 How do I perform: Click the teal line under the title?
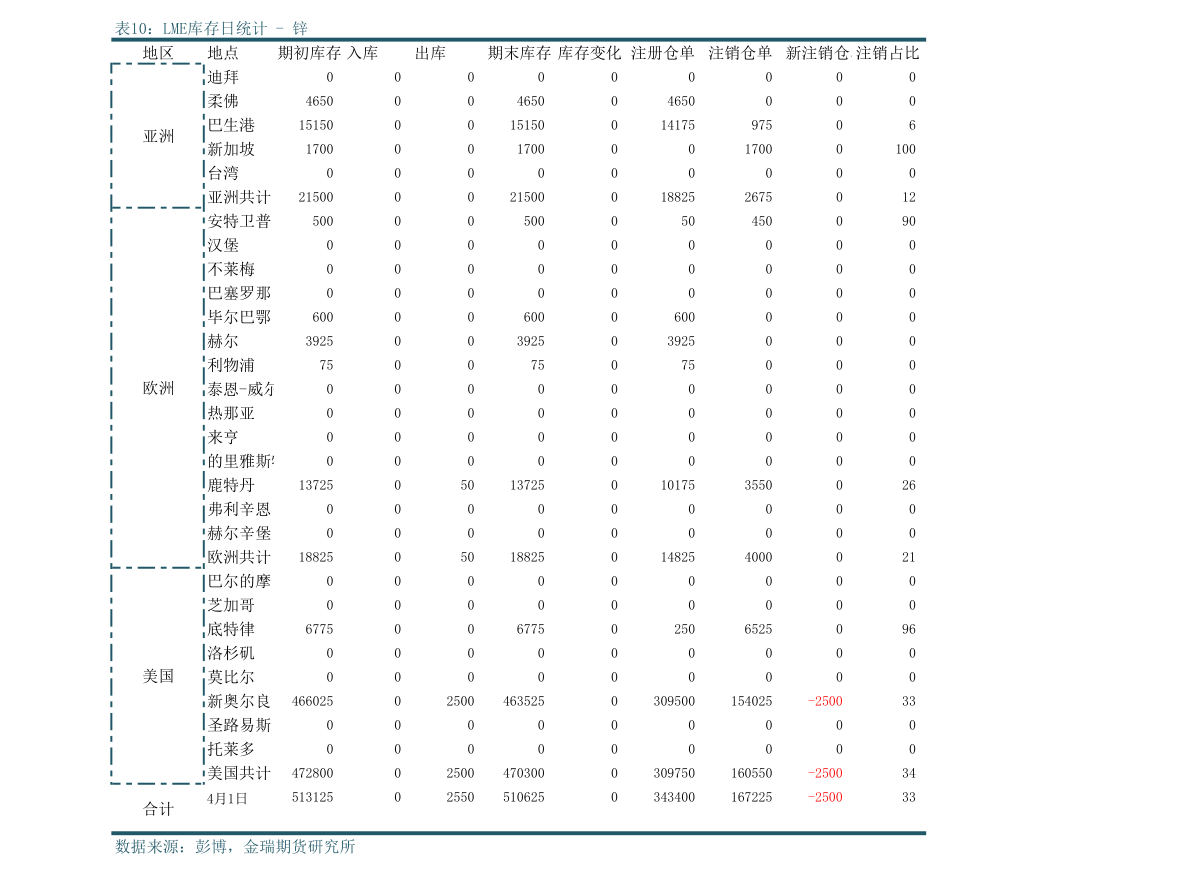(518, 39)
